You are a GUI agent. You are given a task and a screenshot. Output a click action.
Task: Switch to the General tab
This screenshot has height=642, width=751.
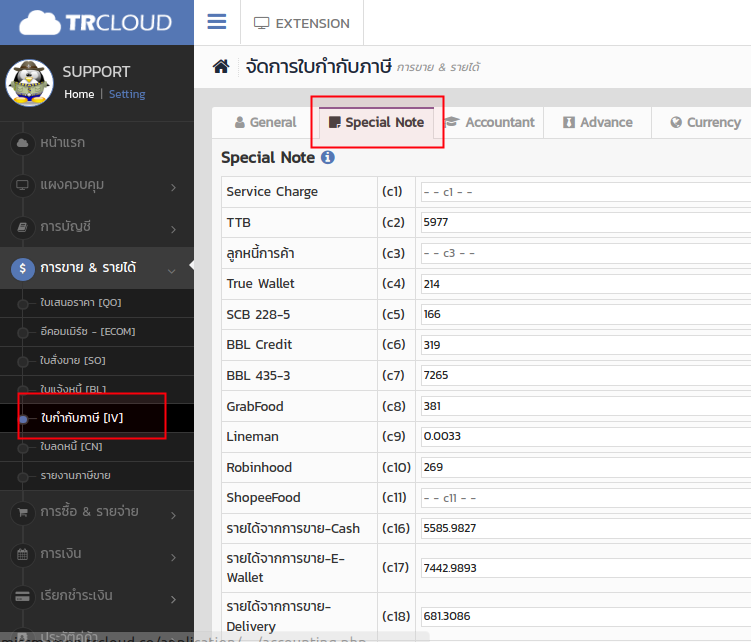pos(265,123)
